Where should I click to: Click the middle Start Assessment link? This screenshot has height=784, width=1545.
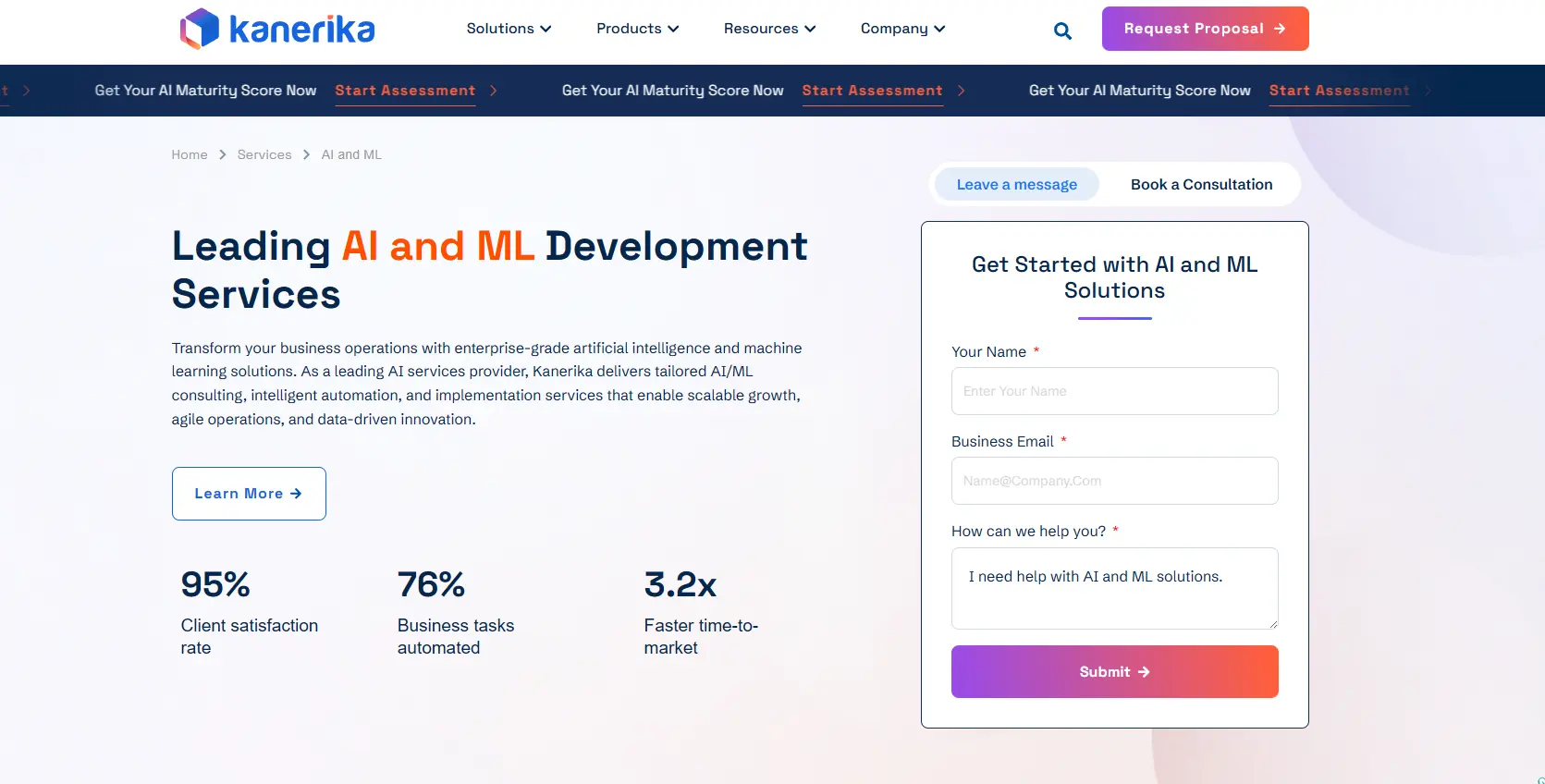click(872, 91)
